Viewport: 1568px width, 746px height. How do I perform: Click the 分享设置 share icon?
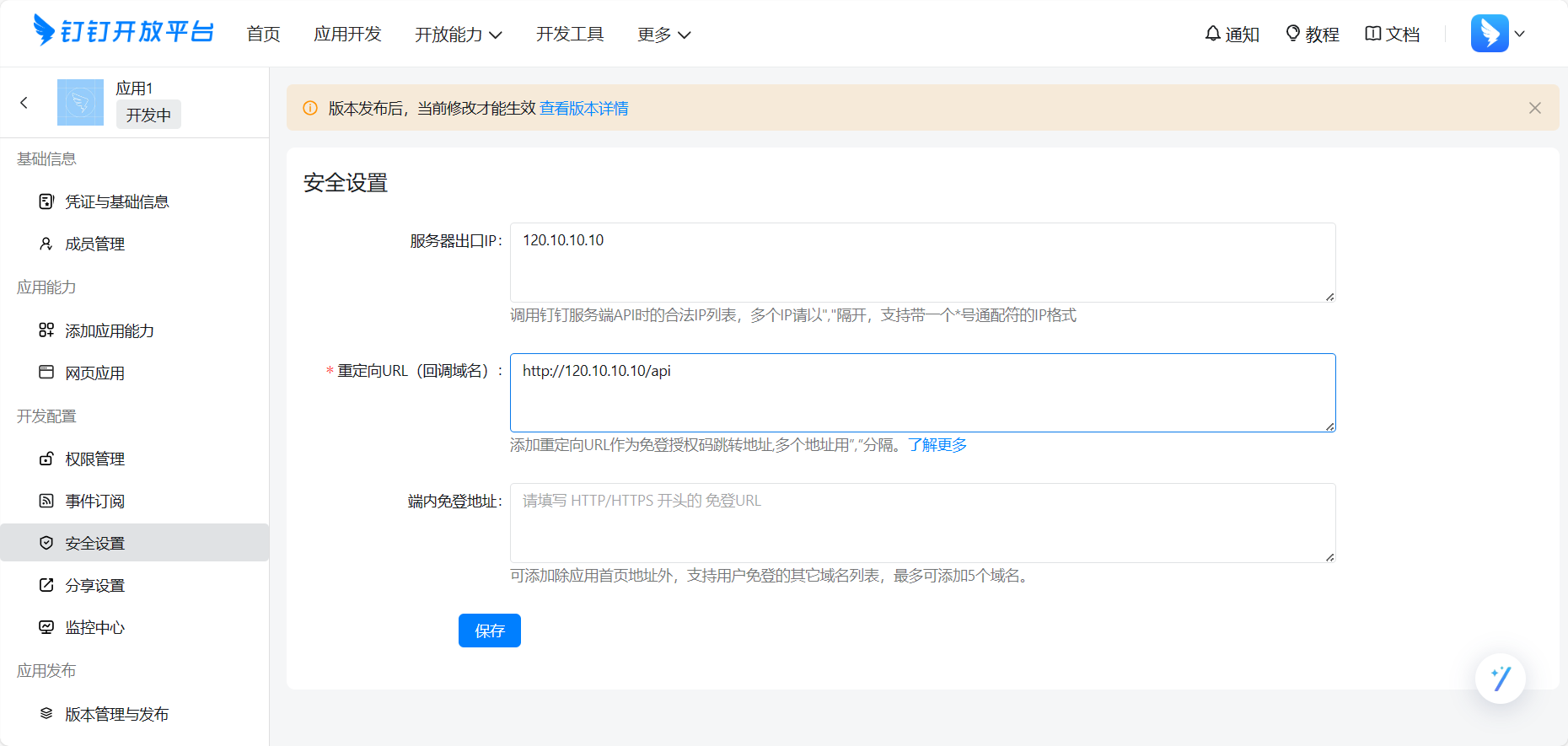coord(46,585)
